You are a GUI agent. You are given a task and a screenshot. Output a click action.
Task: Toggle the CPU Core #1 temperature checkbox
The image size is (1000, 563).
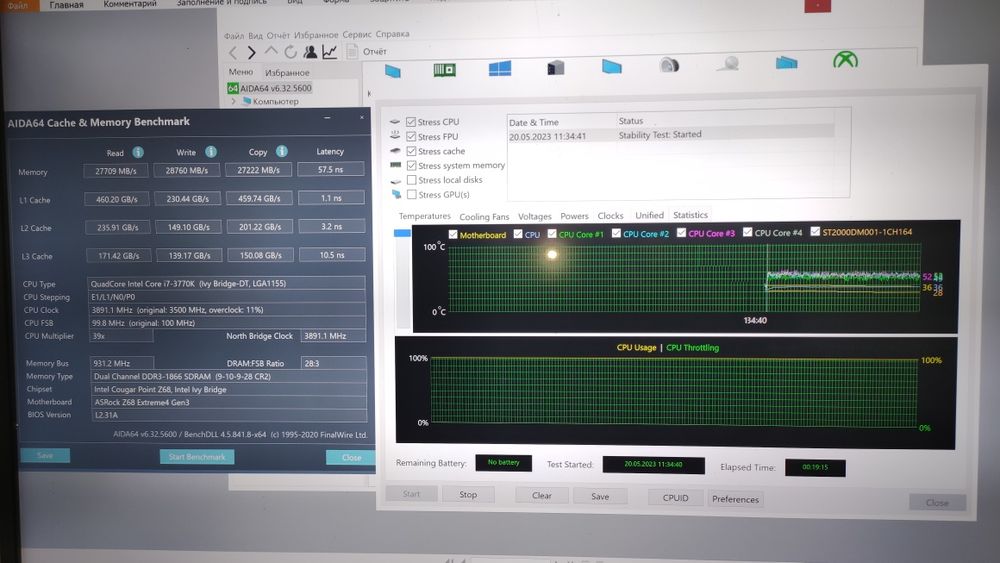tap(551, 234)
